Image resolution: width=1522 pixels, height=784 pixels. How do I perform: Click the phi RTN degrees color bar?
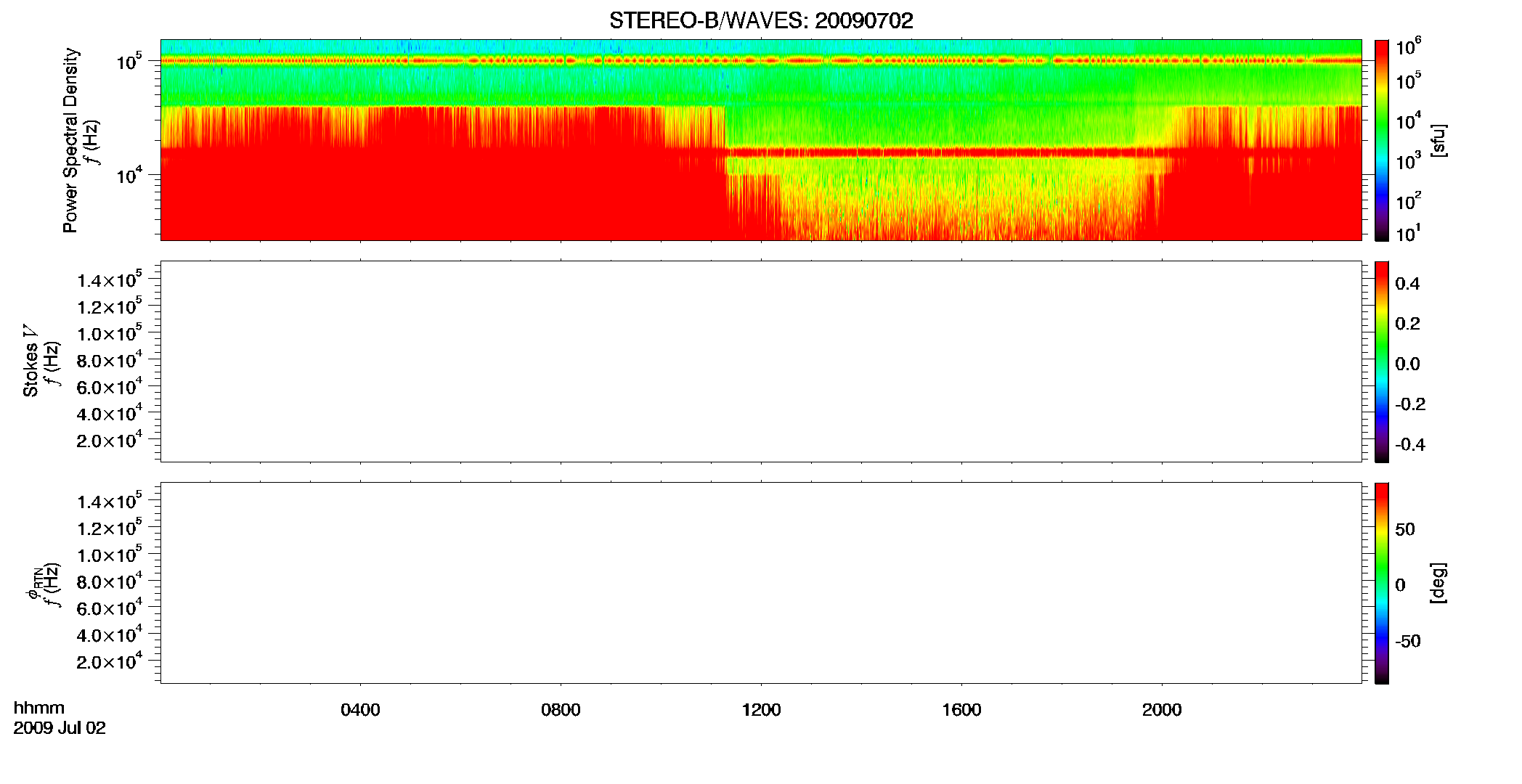1382,583
